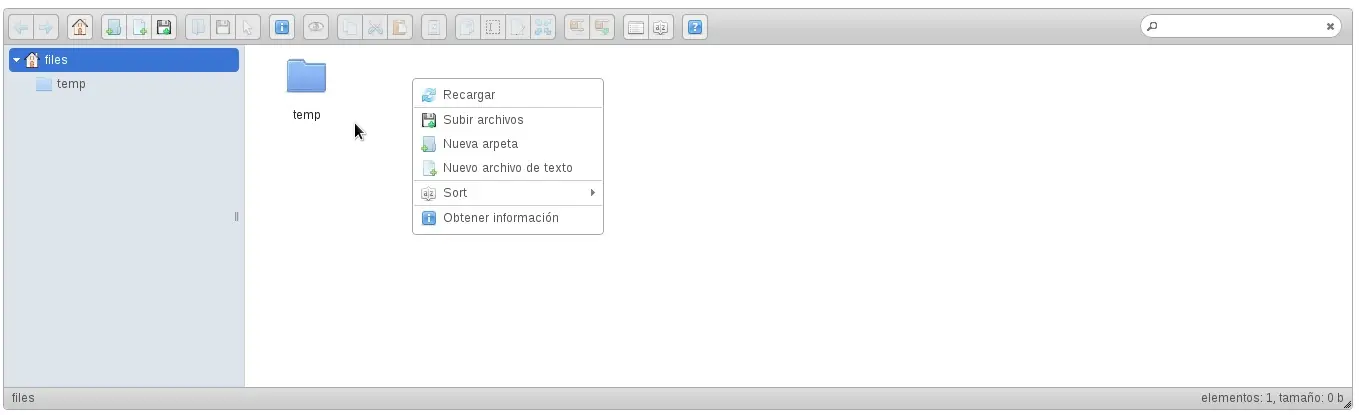Click the Resize image toolbar icon
This screenshot has height=415, width=1359.
coord(542,28)
